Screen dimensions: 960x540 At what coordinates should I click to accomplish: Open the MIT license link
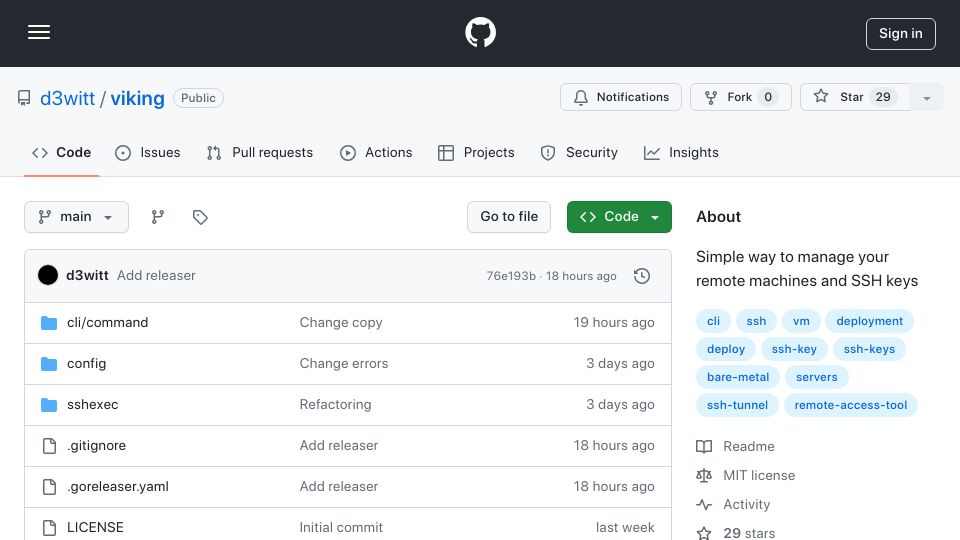[746, 476]
